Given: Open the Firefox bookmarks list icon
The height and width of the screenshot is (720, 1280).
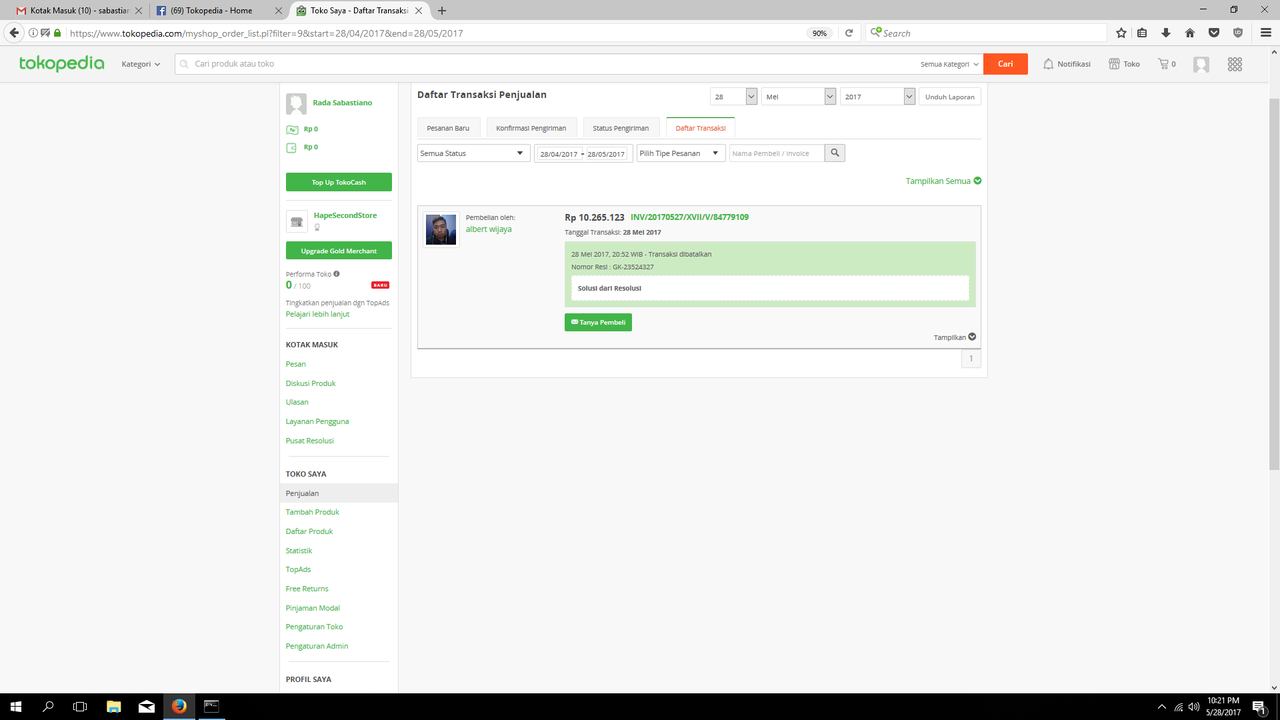Looking at the screenshot, I should tap(1143, 33).
